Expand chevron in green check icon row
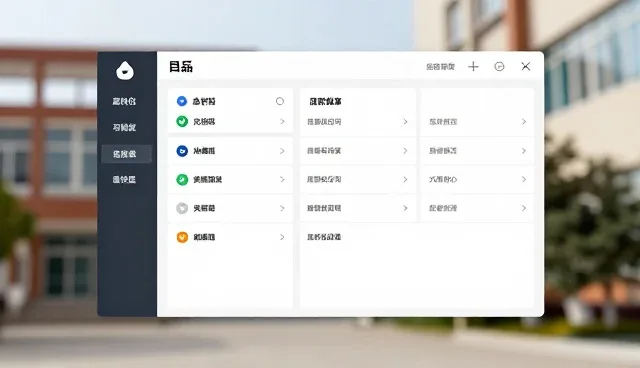This screenshot has height=368, width=640. coord(282,122)
